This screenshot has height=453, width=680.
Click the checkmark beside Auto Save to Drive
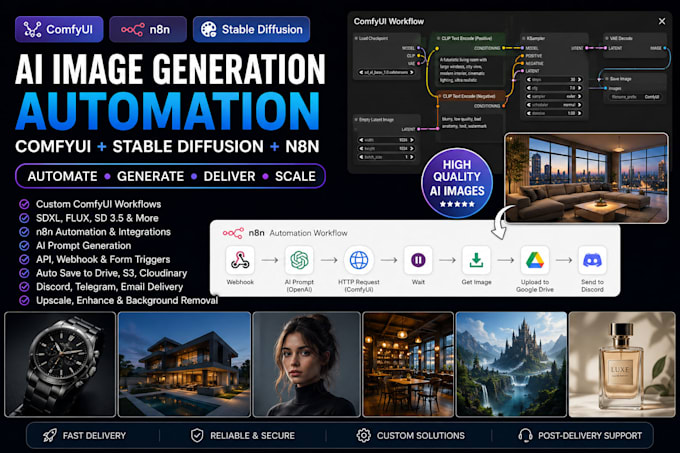tap(24, 273)
